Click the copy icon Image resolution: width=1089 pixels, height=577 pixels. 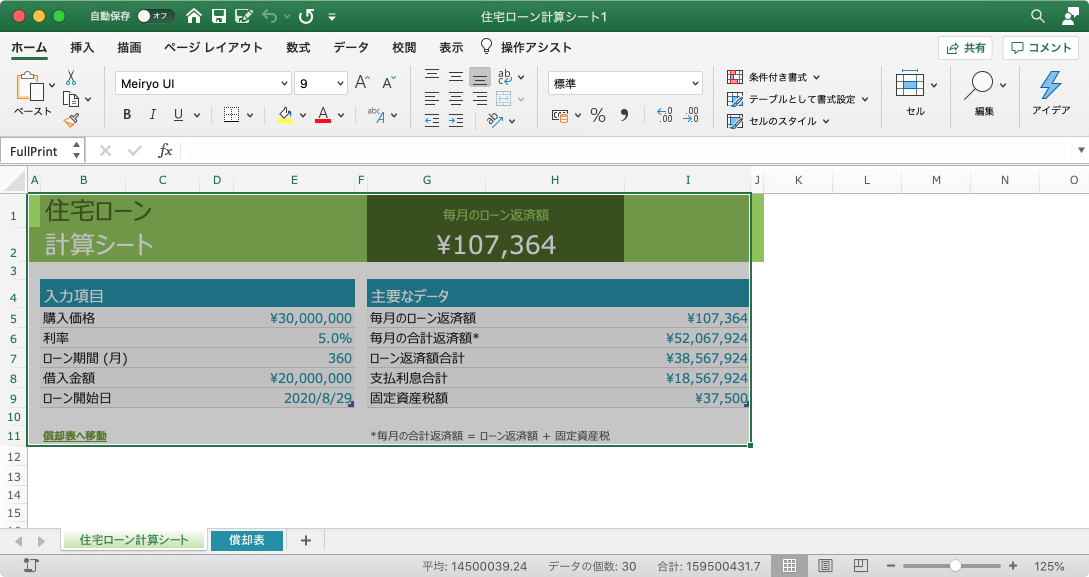(71, 99)
